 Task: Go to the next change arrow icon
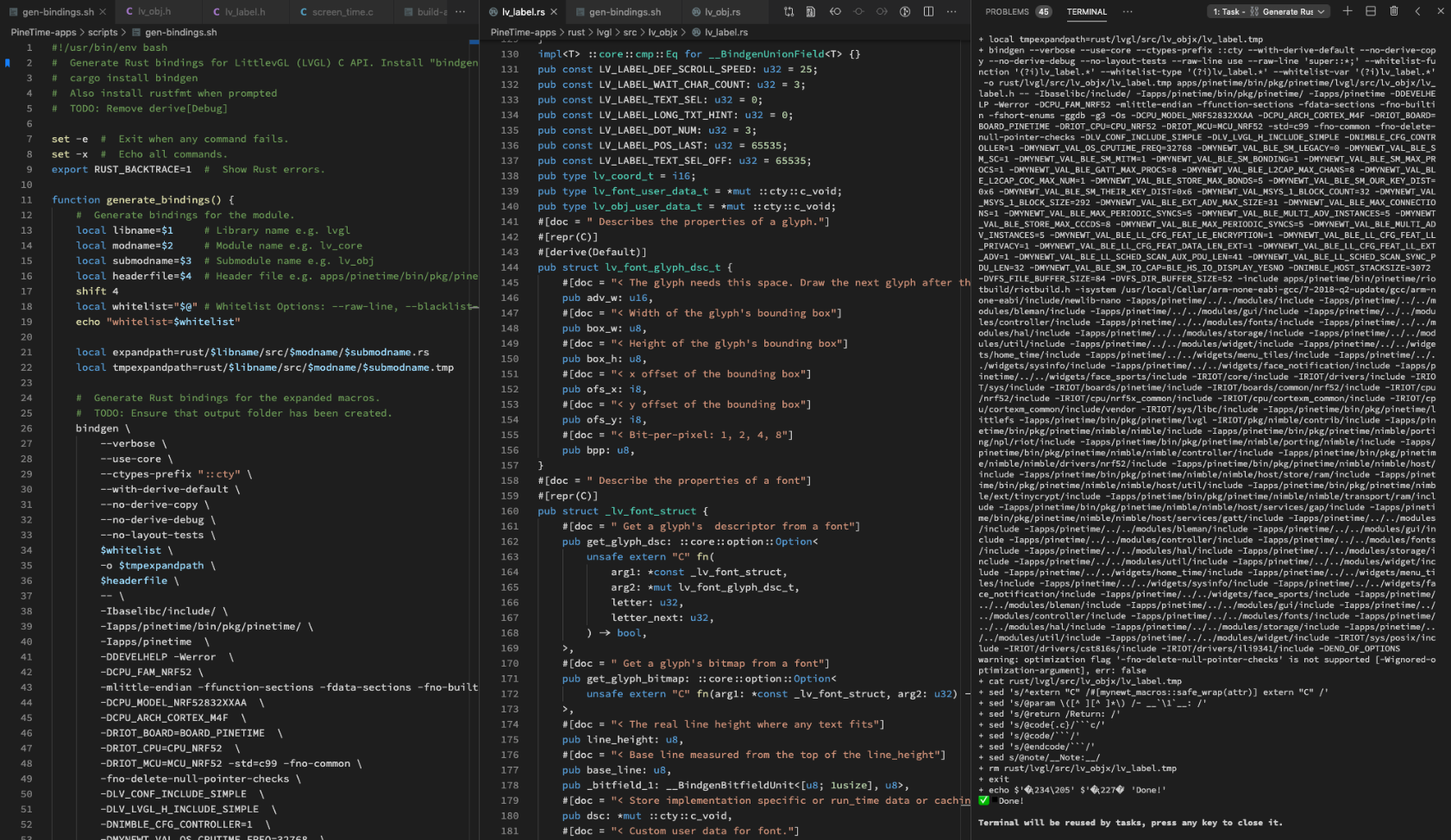(882, 12)
